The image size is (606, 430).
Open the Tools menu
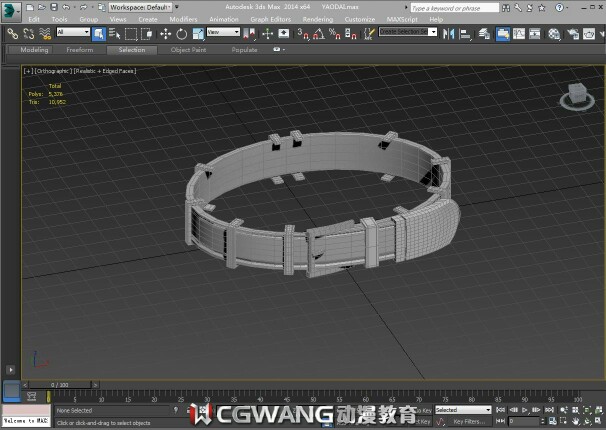(x=59, y=19)
